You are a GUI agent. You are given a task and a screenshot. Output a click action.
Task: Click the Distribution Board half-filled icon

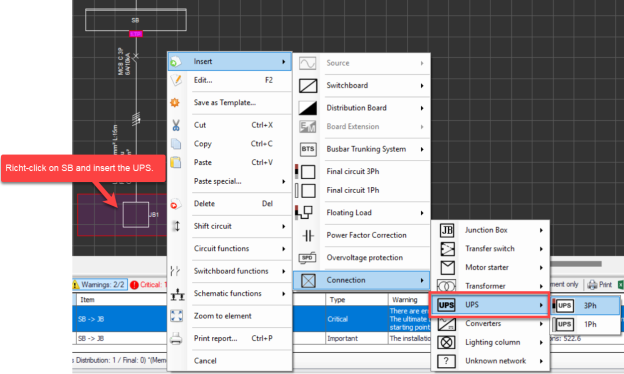coord(308,108)
